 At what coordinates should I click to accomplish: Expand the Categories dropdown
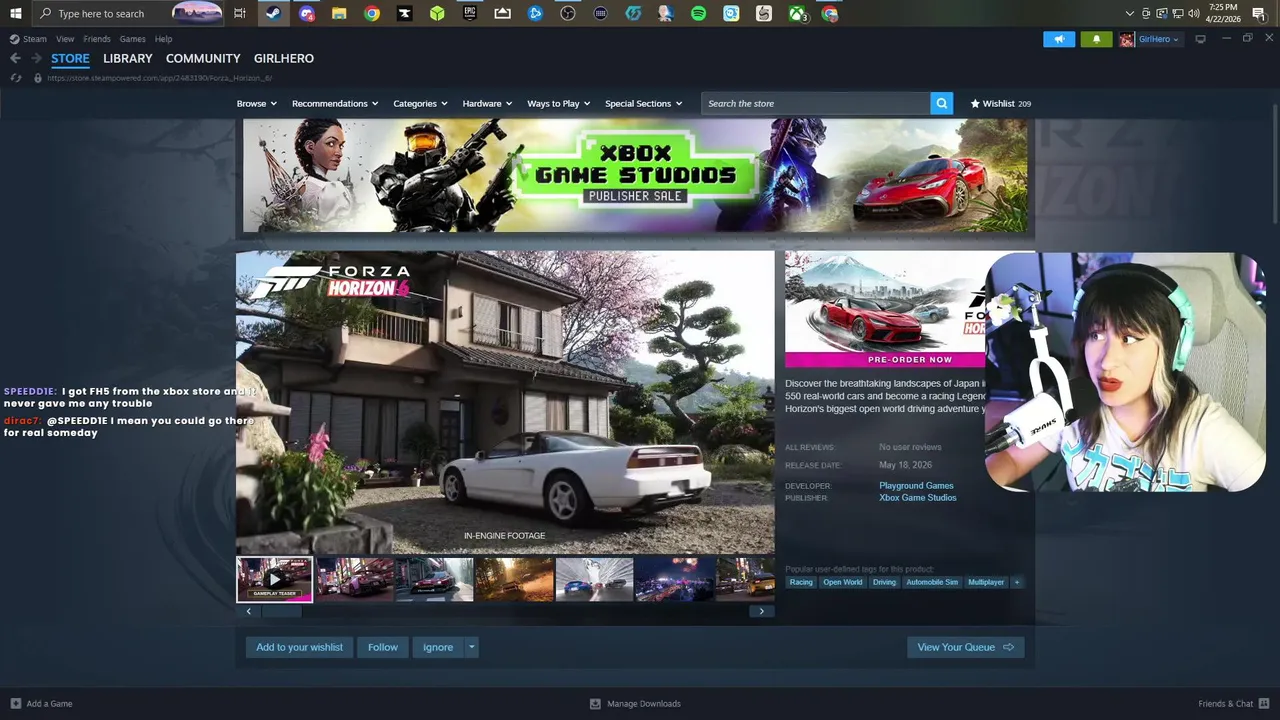[x=420, y=103]
